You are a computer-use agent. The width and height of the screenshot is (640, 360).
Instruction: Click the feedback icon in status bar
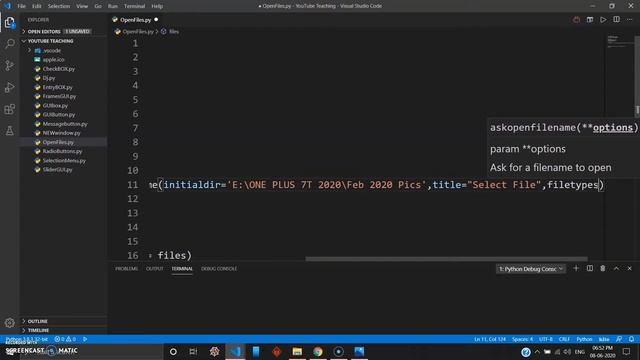(x=619, y=339)
